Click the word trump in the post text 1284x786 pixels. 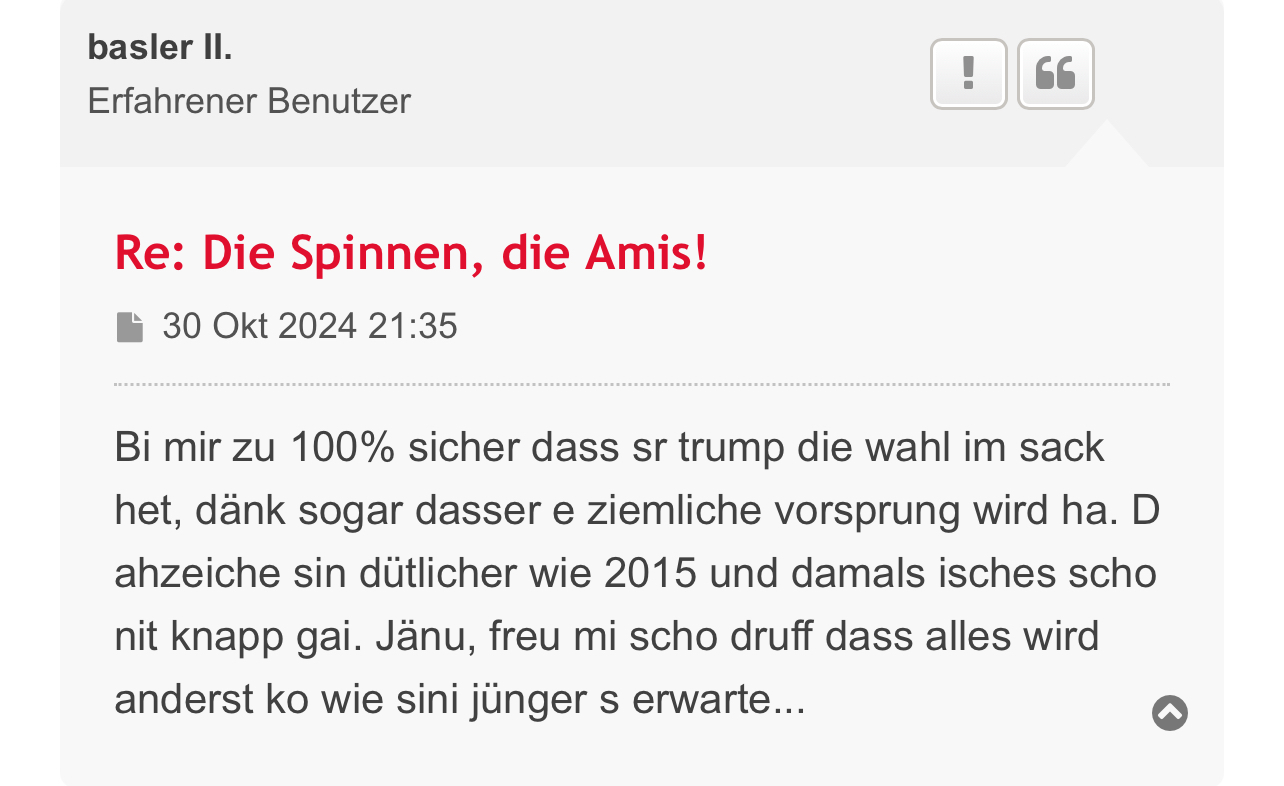731,447
